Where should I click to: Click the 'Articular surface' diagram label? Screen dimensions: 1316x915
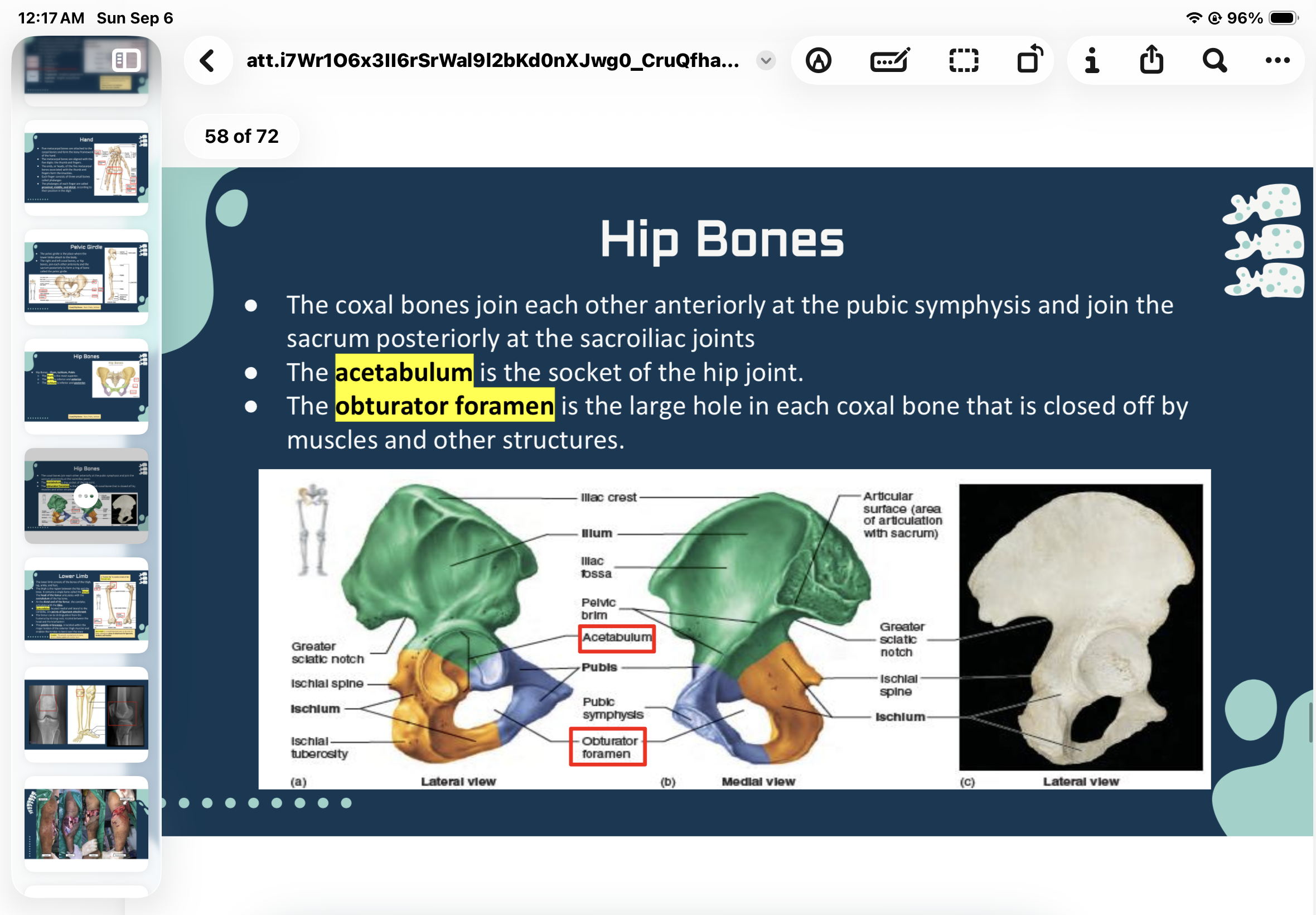(902, 514)
